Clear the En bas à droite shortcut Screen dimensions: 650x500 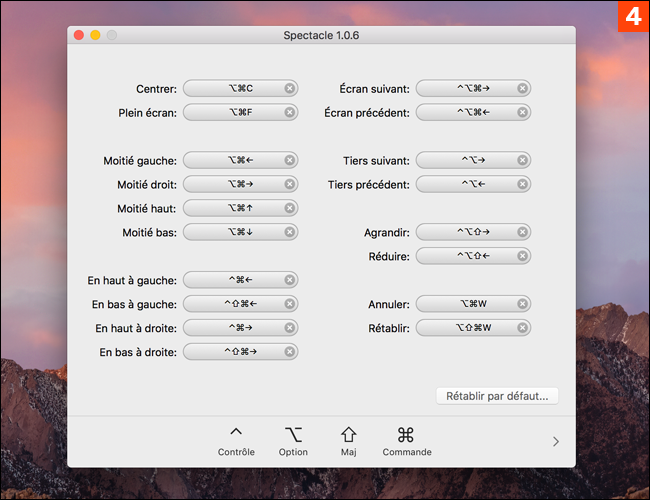tap(290, 352)
